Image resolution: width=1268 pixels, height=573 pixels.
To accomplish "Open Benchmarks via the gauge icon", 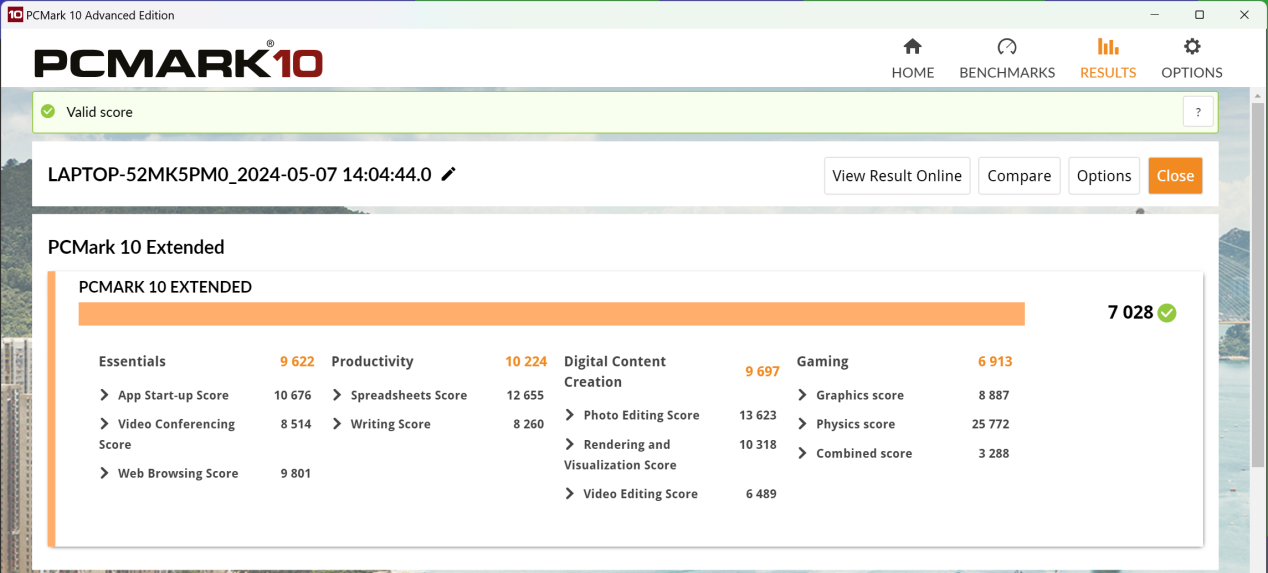I will point(1007,47).
